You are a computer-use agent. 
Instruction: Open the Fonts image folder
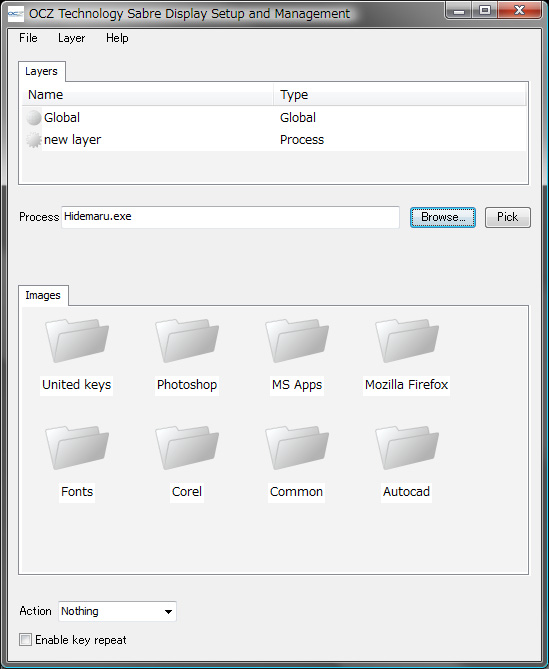[x=77, y=448]
